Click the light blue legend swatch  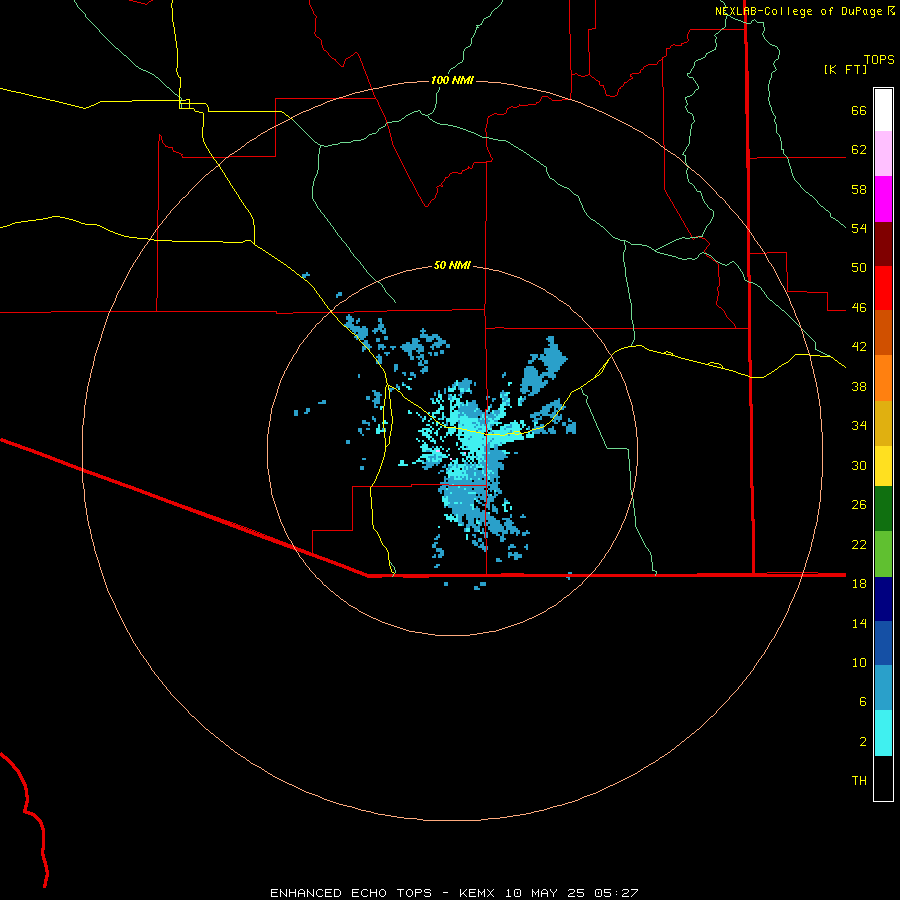click(x=883, y=688)
